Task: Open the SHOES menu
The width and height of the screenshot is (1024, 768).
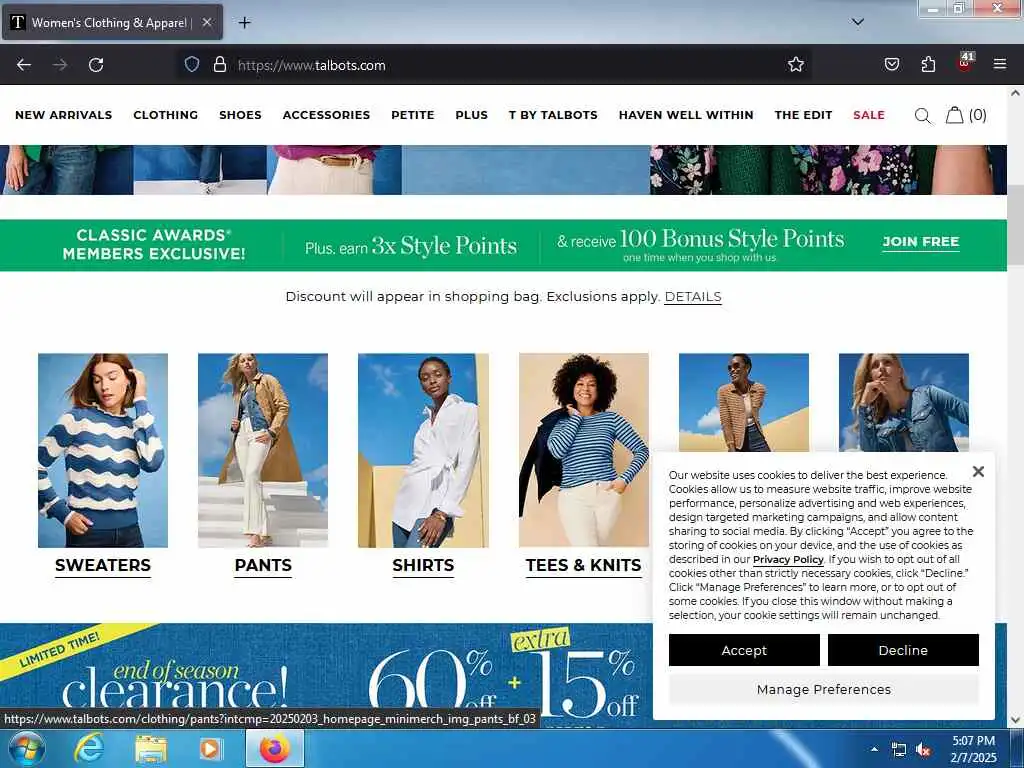Action: click(240, 115)
